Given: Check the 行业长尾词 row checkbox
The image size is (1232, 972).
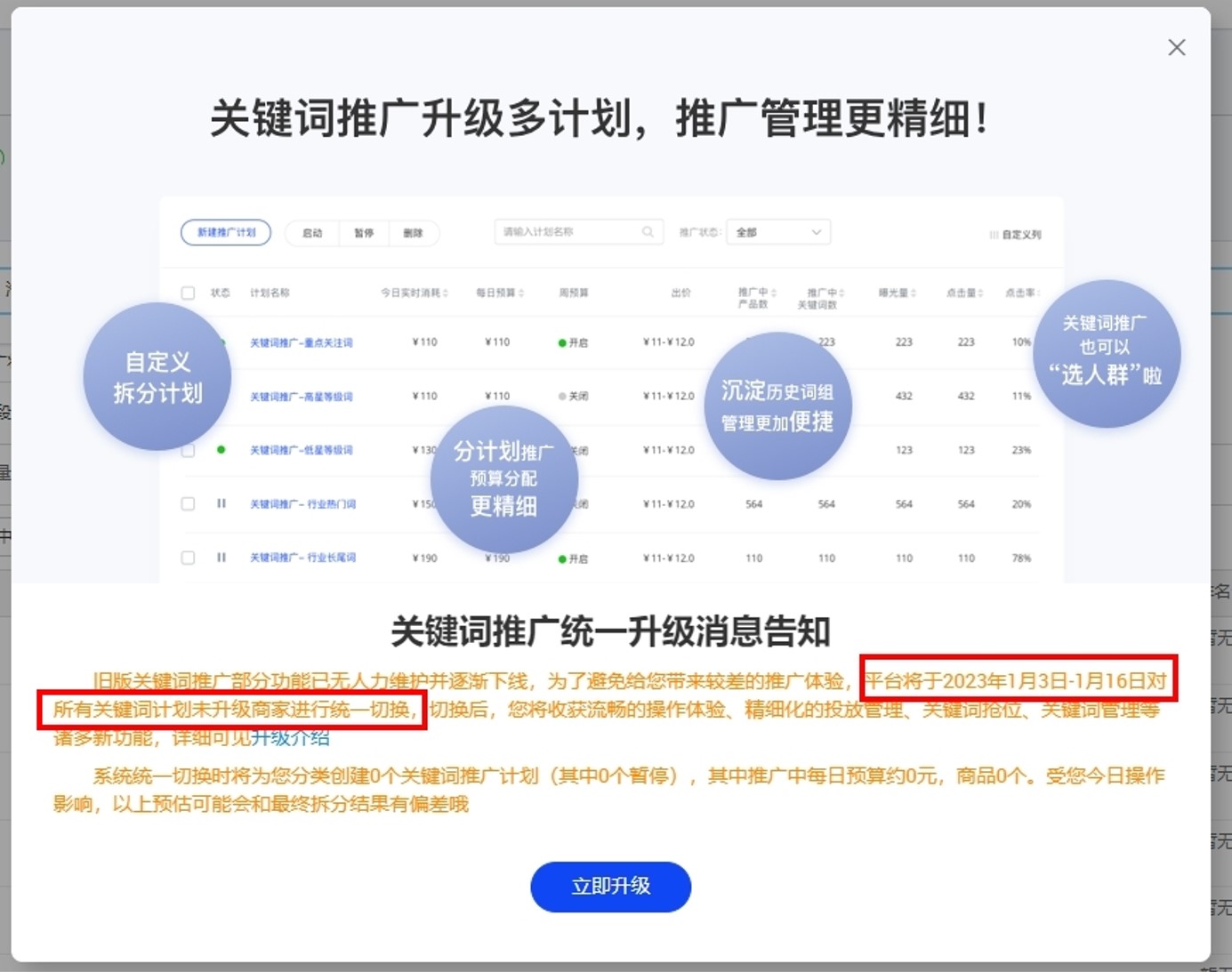Looking at the screenshot, I should (x=188, y=558).
